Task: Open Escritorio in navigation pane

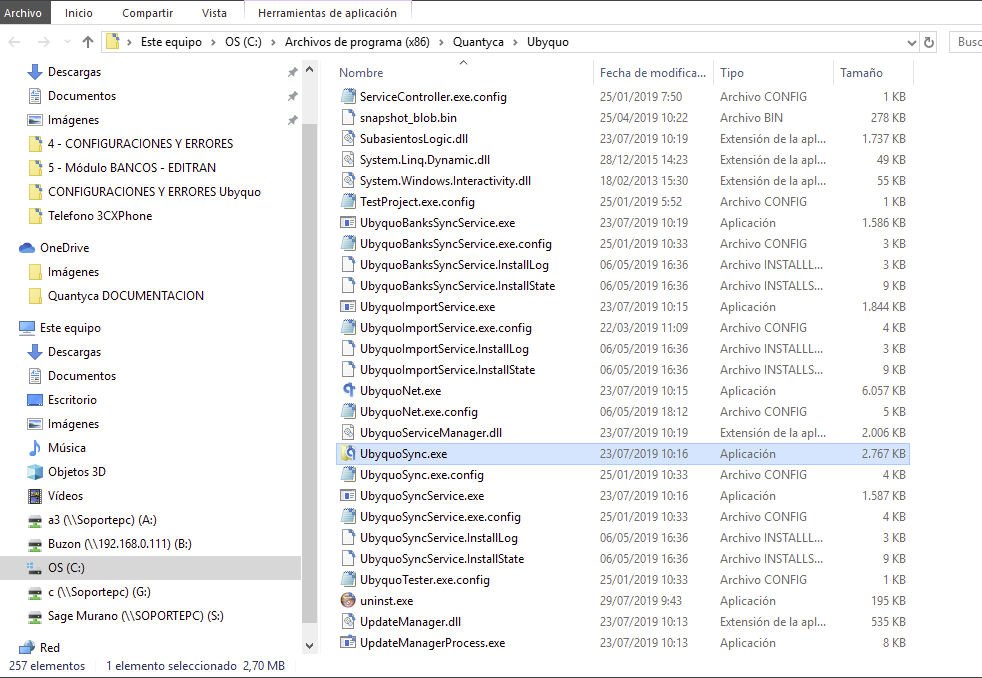Action: click(x=72, y=400)
